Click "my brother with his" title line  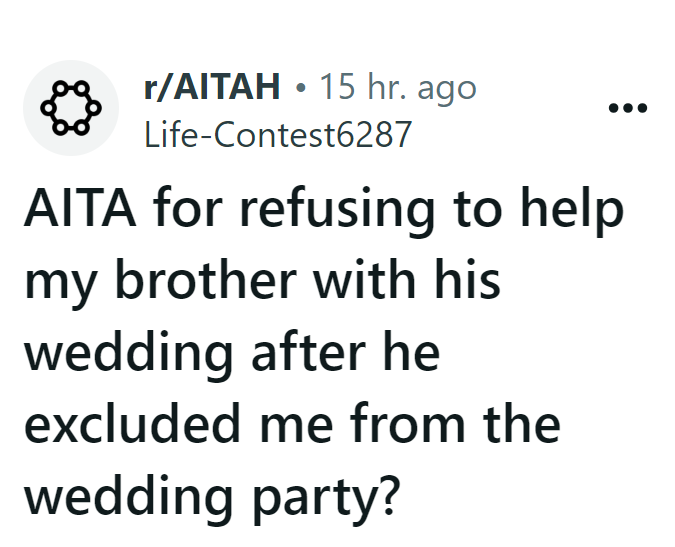pyautogui.click(x=261, y=283)
